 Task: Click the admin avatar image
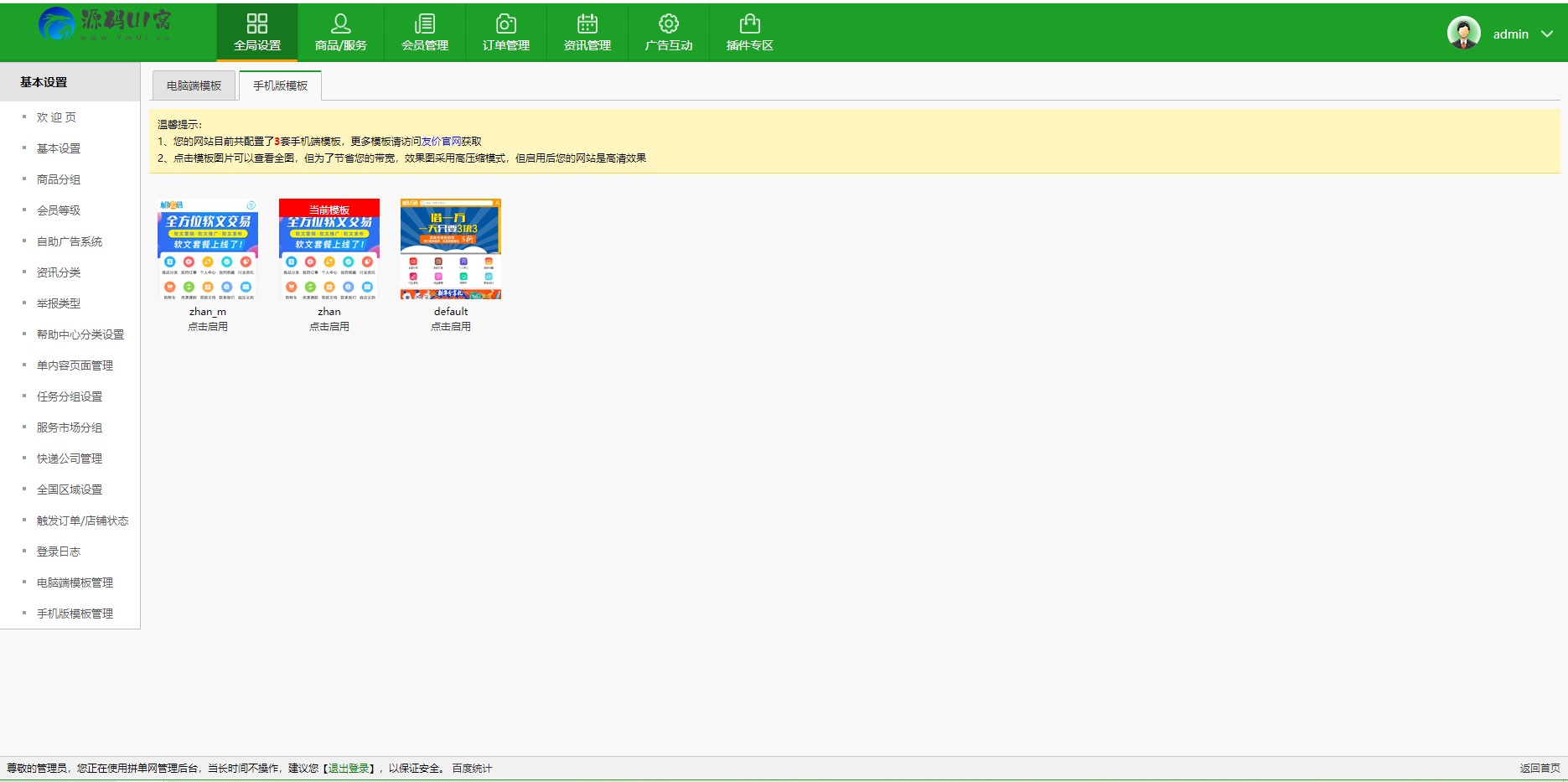[x=1462, y=33]
